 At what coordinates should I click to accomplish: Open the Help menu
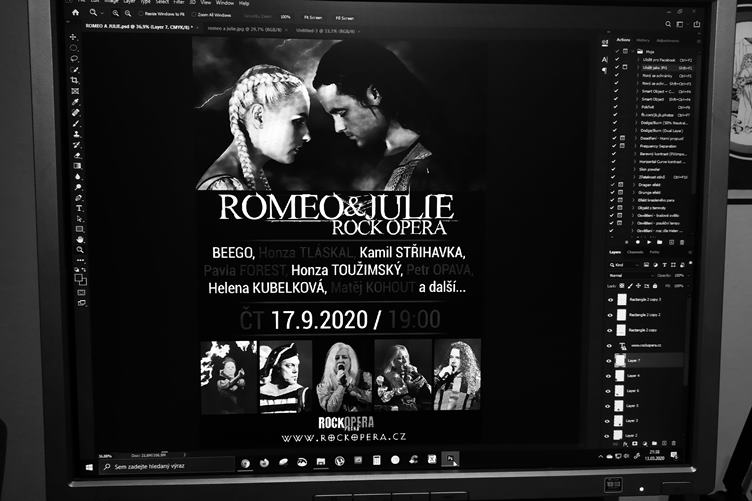(x=244, y=3)
